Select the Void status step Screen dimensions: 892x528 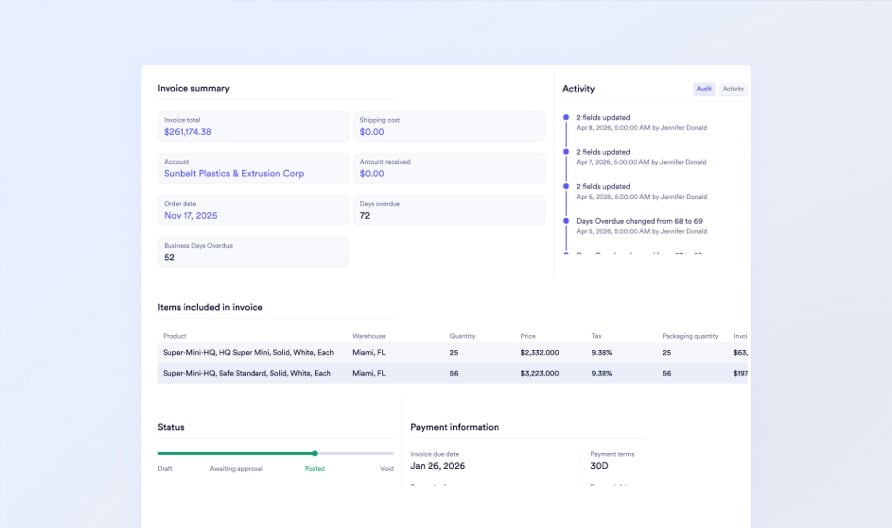pos(387,469)
